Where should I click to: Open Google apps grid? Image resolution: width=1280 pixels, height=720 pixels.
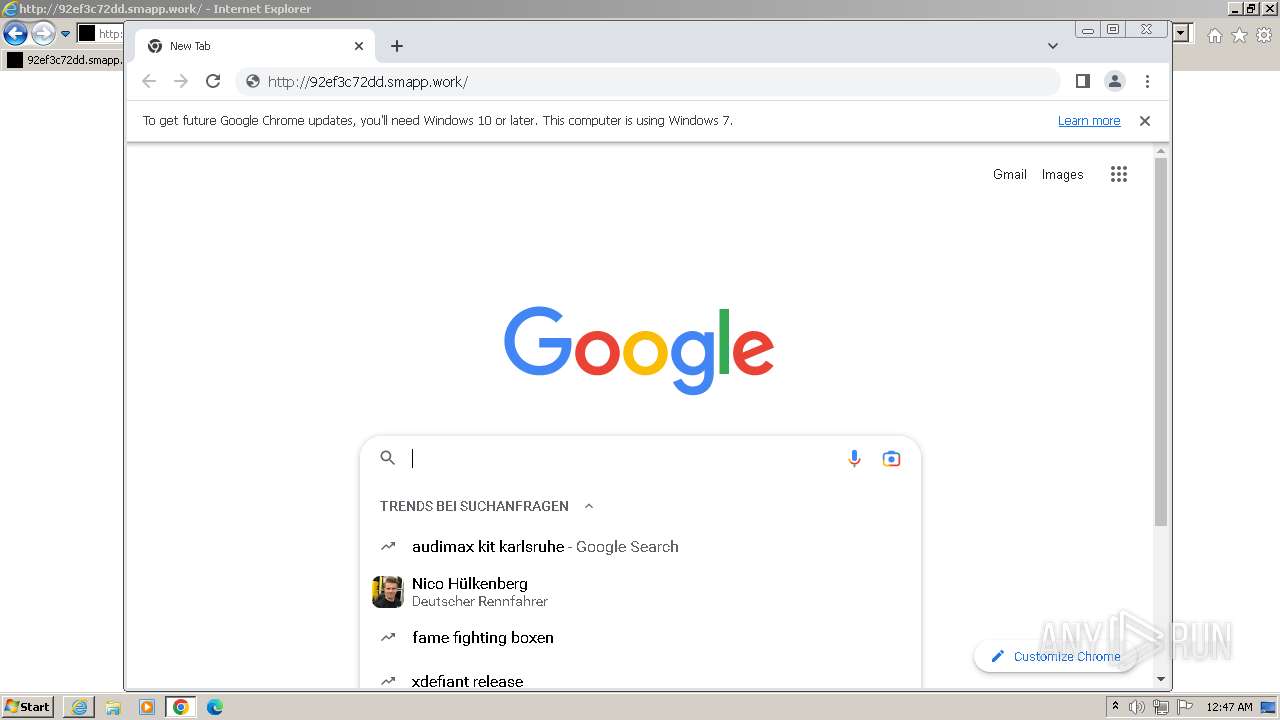1119,174
